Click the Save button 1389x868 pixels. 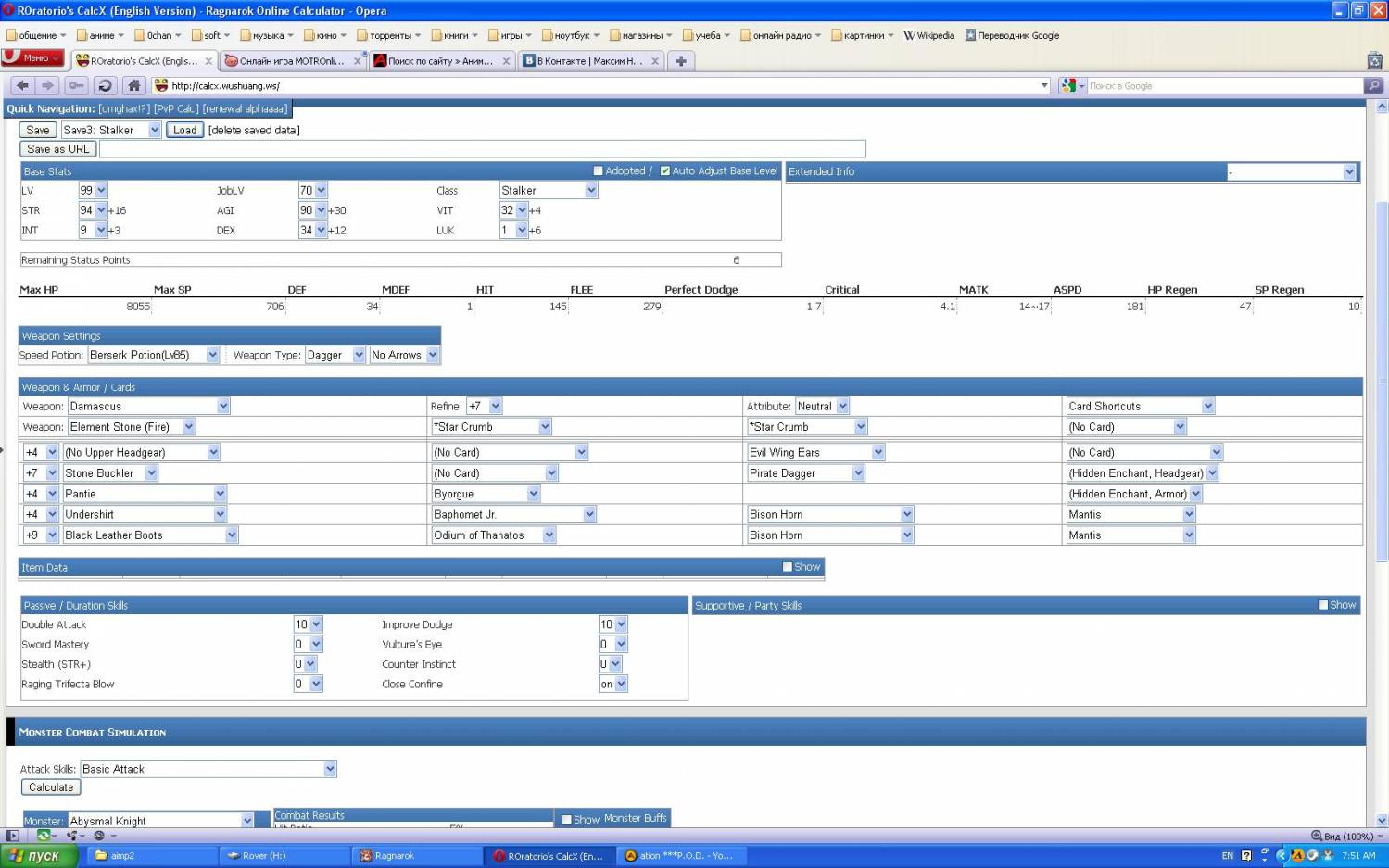[x=38, y=130]
